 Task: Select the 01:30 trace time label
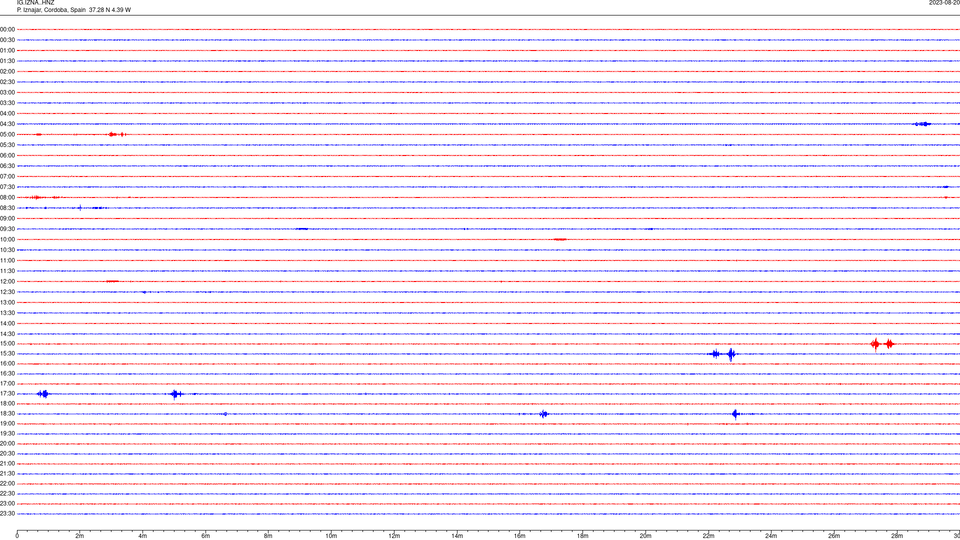pos(7,61)
